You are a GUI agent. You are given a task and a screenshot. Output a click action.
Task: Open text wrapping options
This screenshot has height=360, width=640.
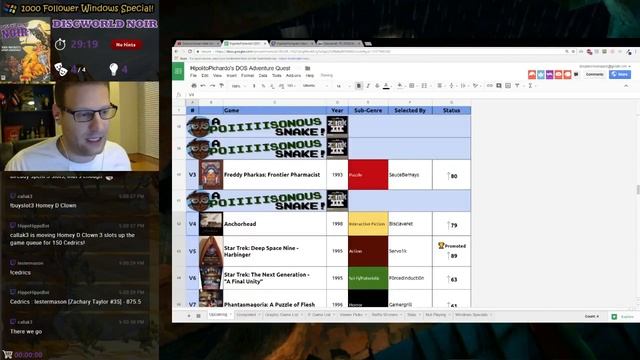[x=463, y=86]
